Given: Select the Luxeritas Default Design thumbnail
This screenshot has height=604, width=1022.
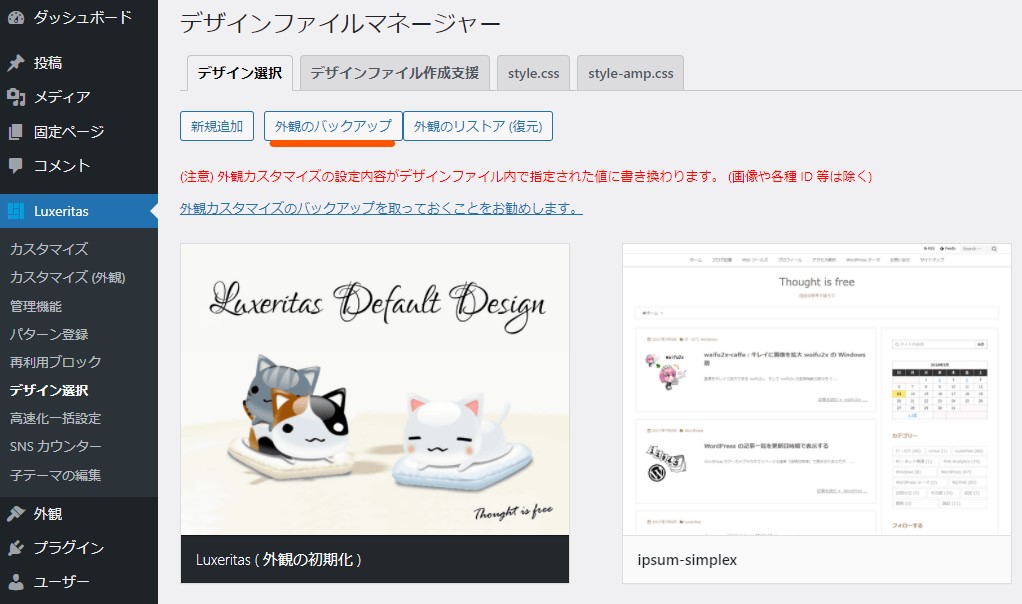Looking at the screenshot, I should [375, 390].
